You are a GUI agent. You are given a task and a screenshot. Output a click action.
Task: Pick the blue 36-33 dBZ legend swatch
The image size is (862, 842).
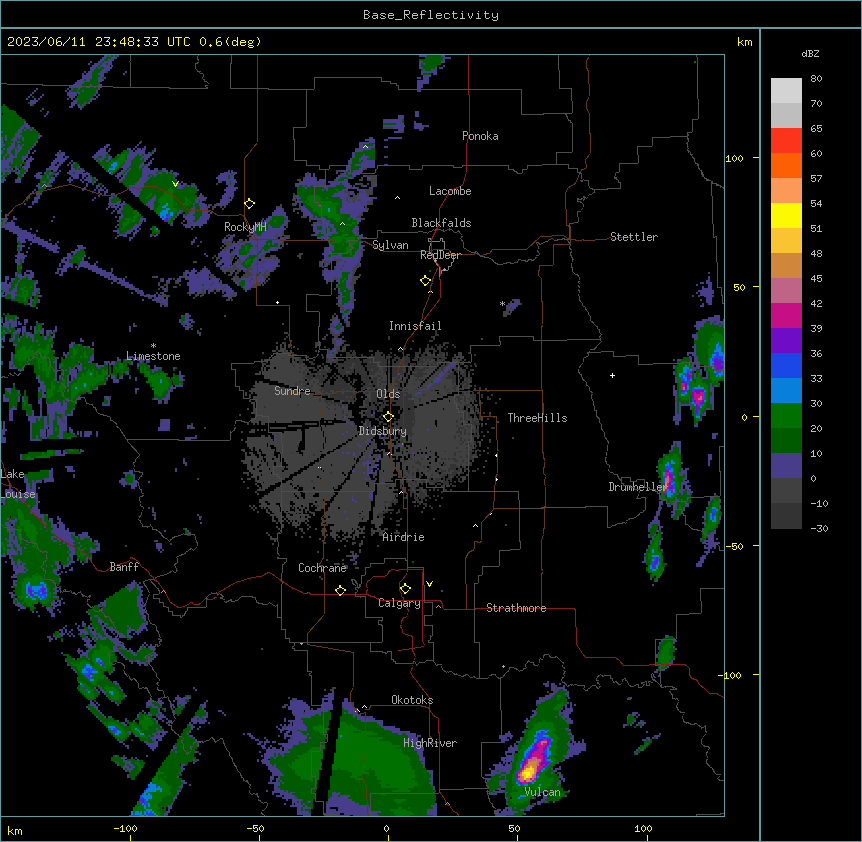point(786,365)
